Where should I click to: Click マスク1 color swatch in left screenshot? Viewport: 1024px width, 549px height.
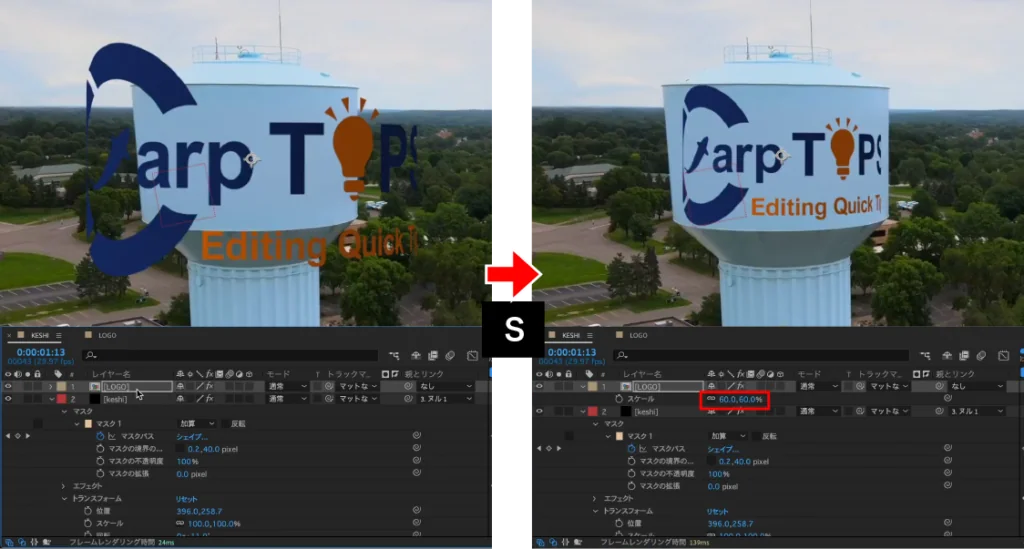coord(88,424)
